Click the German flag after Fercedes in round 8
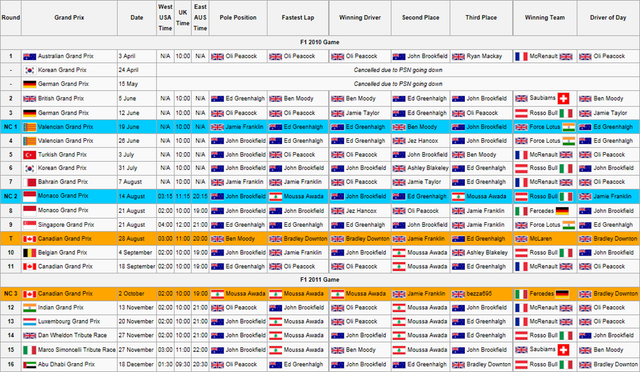 [562, 211]
